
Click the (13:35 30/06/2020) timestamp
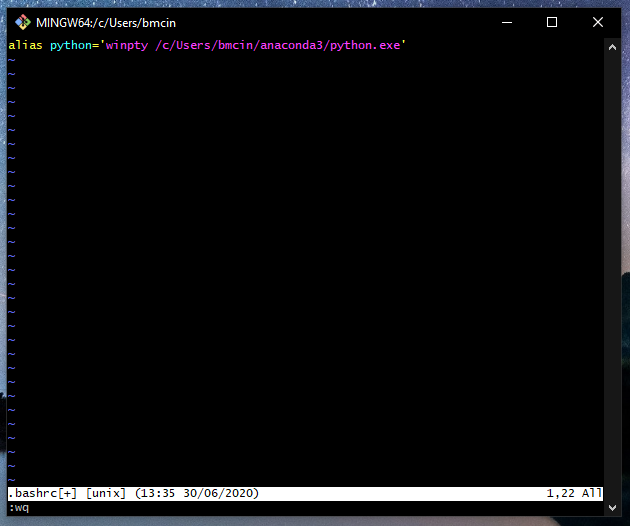[196, 494]
